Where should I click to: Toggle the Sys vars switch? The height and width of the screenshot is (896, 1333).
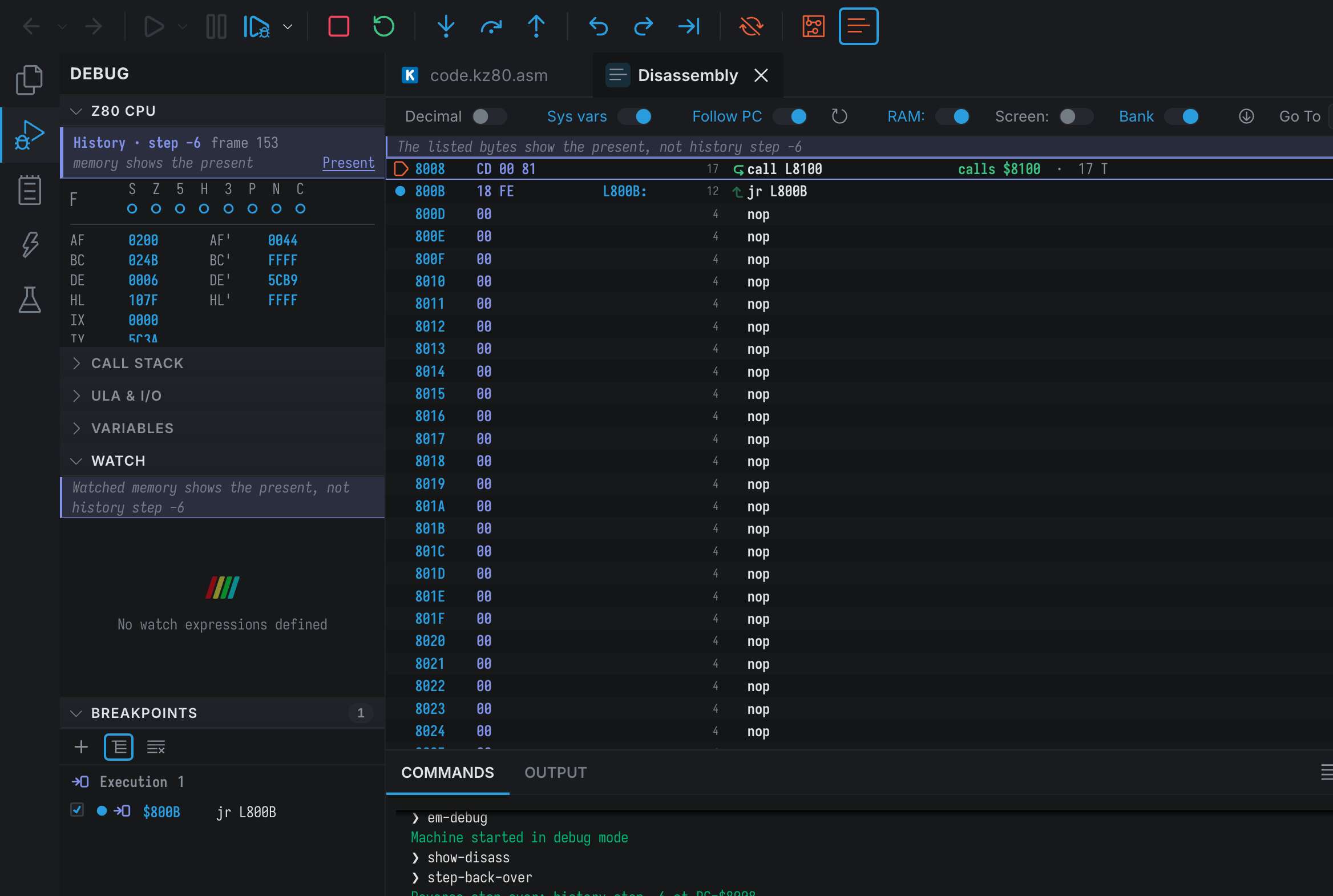coord(635,116)
